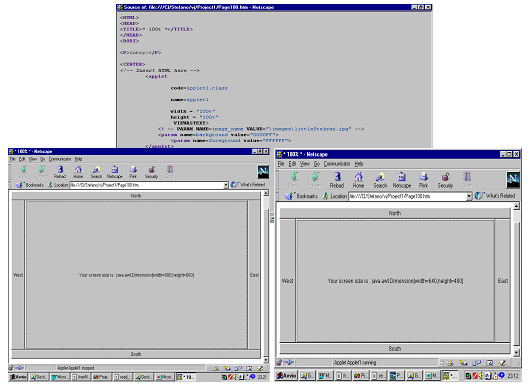Click North applet button in right window
The height and width of the screenshot is (389, 530).
(395, 213)
